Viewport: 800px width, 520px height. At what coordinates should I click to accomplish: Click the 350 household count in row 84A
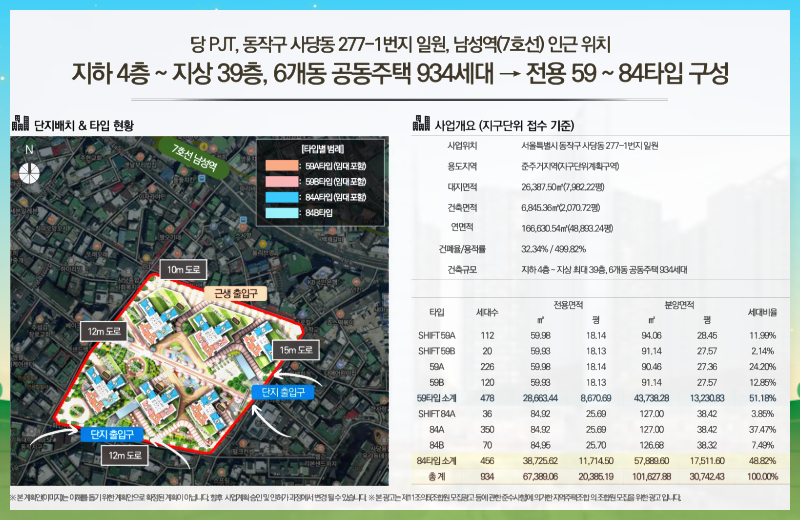point(487,430)
